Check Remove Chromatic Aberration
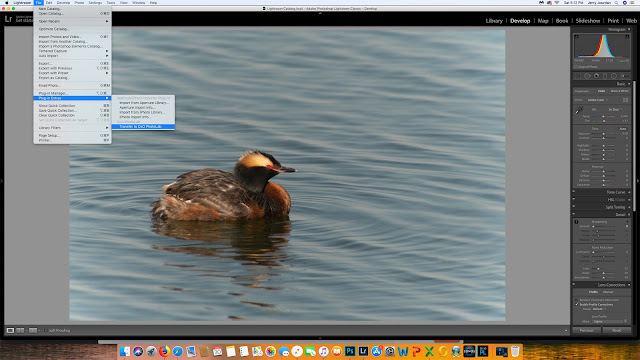 (577, 300)
